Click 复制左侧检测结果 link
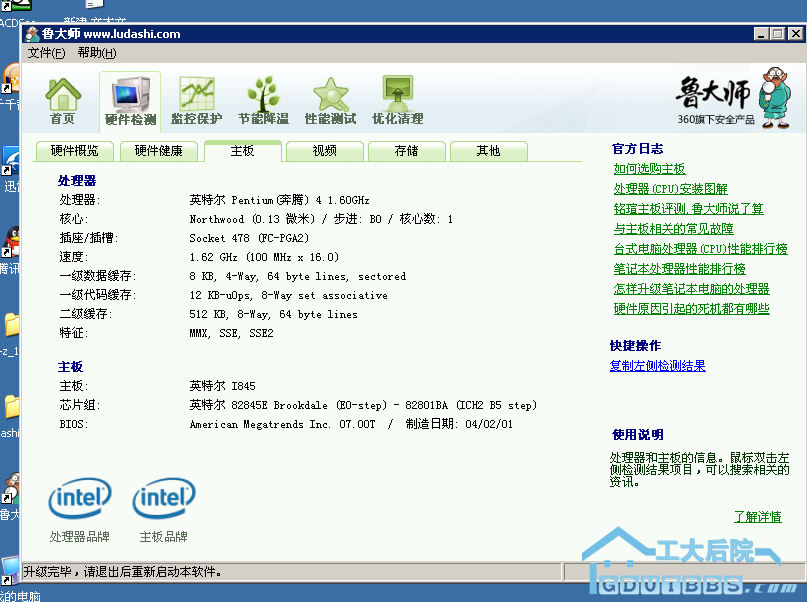 pos(658,366)
